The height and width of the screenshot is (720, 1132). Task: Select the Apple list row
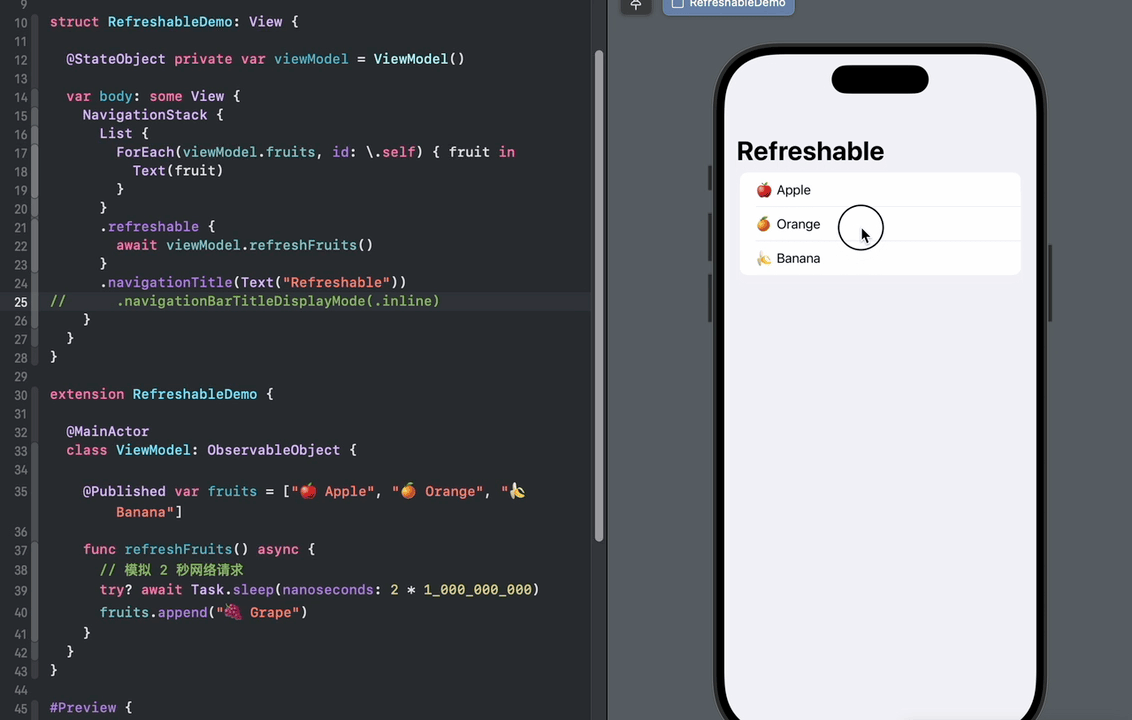coord(880,190)
